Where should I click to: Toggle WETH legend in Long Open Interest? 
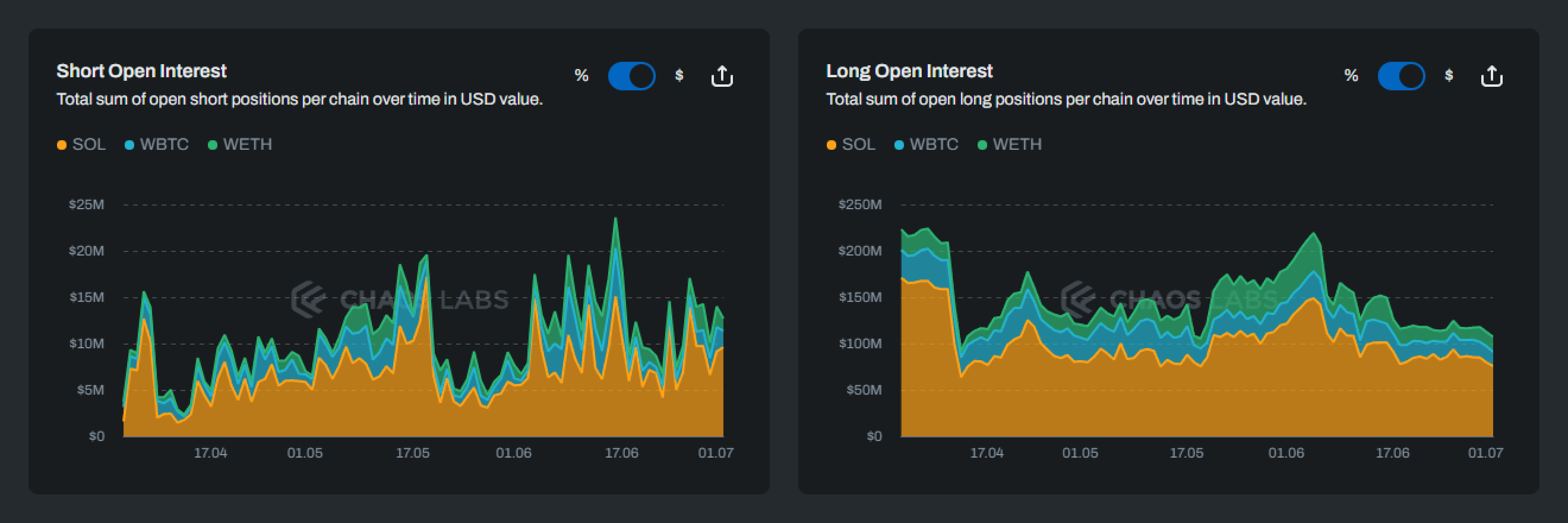[x=1009, y=144]
